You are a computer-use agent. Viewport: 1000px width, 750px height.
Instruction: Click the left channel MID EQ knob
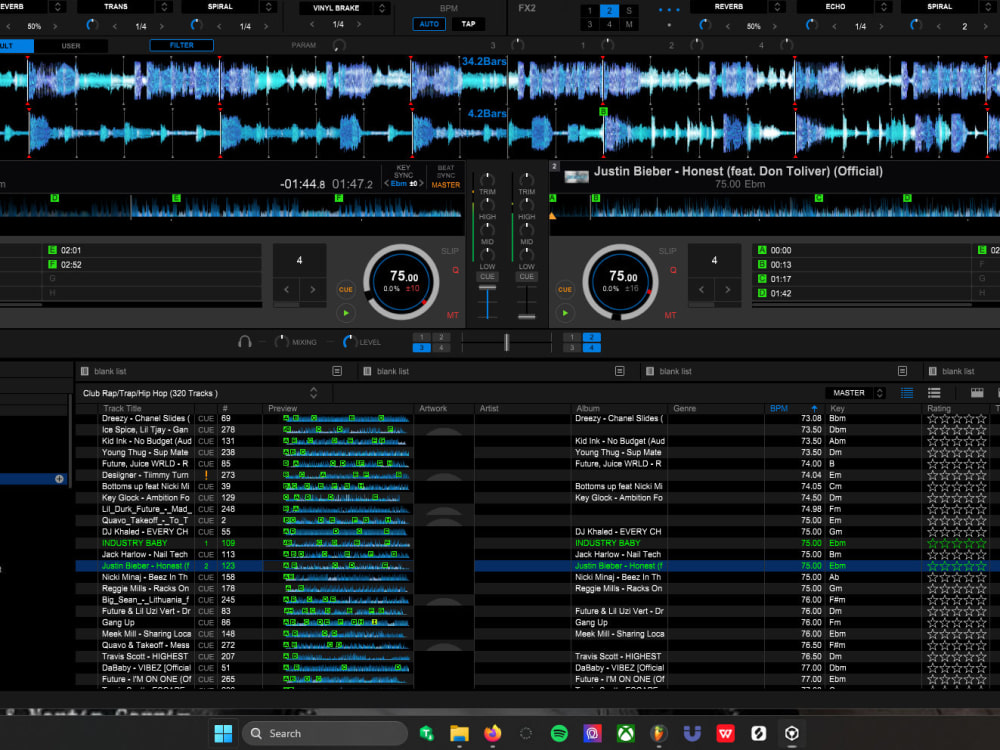(487, 230)
